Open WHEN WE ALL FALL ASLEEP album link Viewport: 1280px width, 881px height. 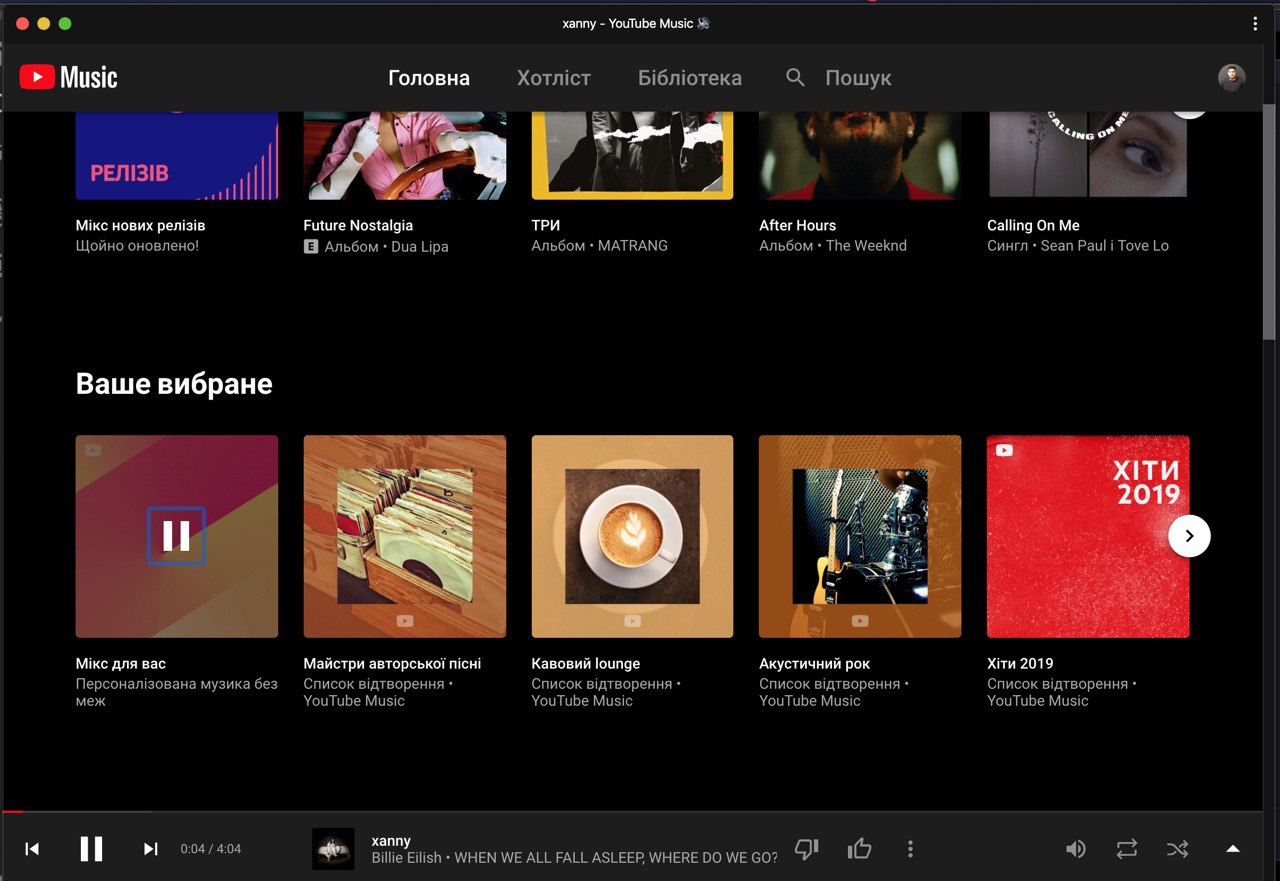616,858
